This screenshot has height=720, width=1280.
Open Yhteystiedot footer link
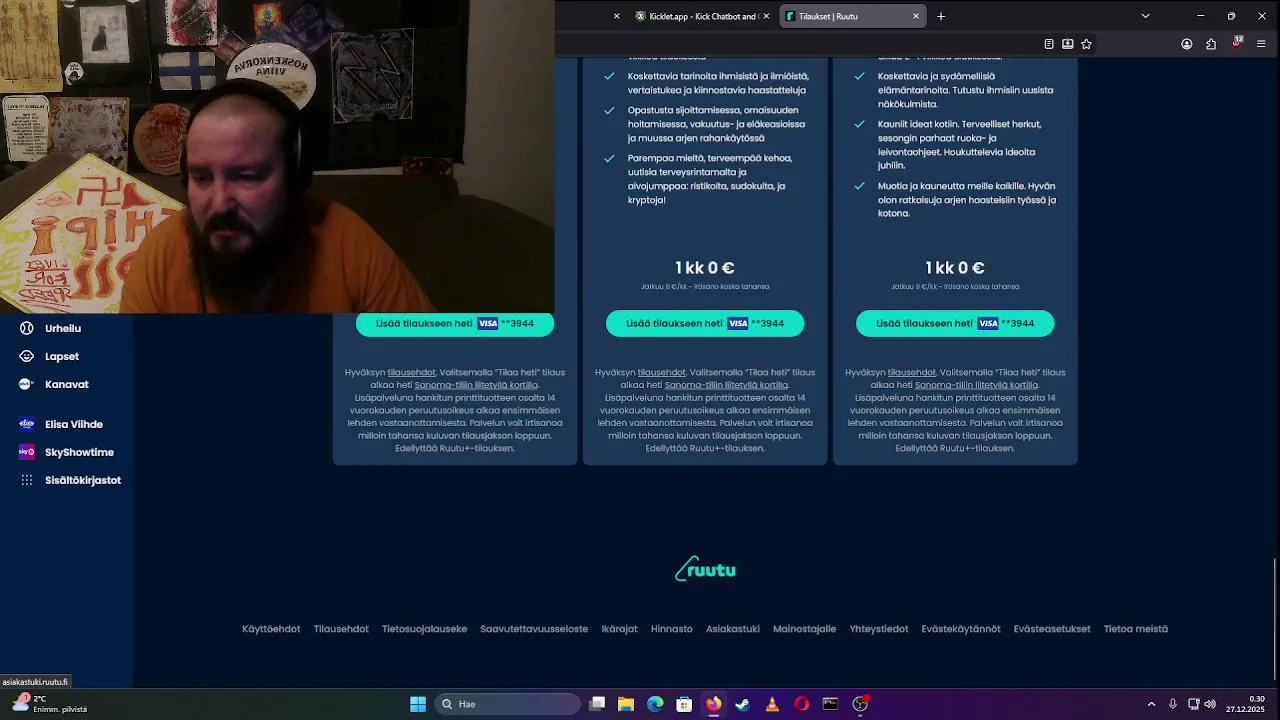click(879, 629)
